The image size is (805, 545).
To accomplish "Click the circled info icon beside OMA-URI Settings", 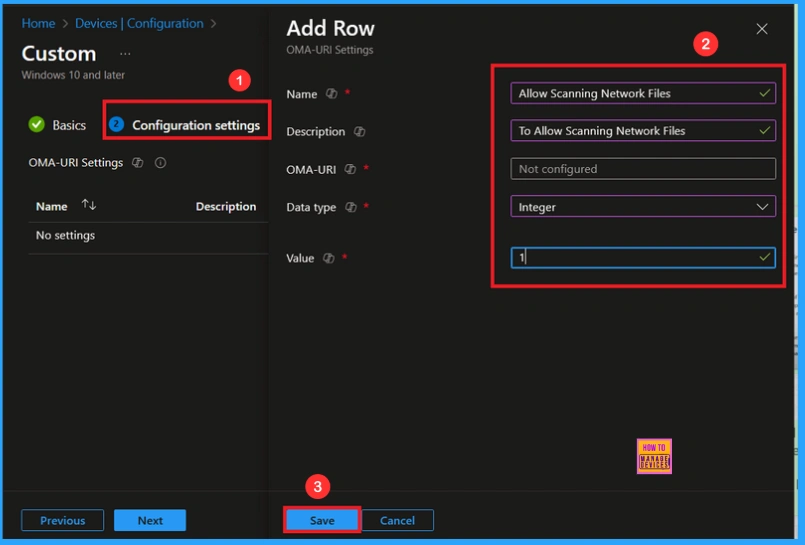I will pos(160,163).
